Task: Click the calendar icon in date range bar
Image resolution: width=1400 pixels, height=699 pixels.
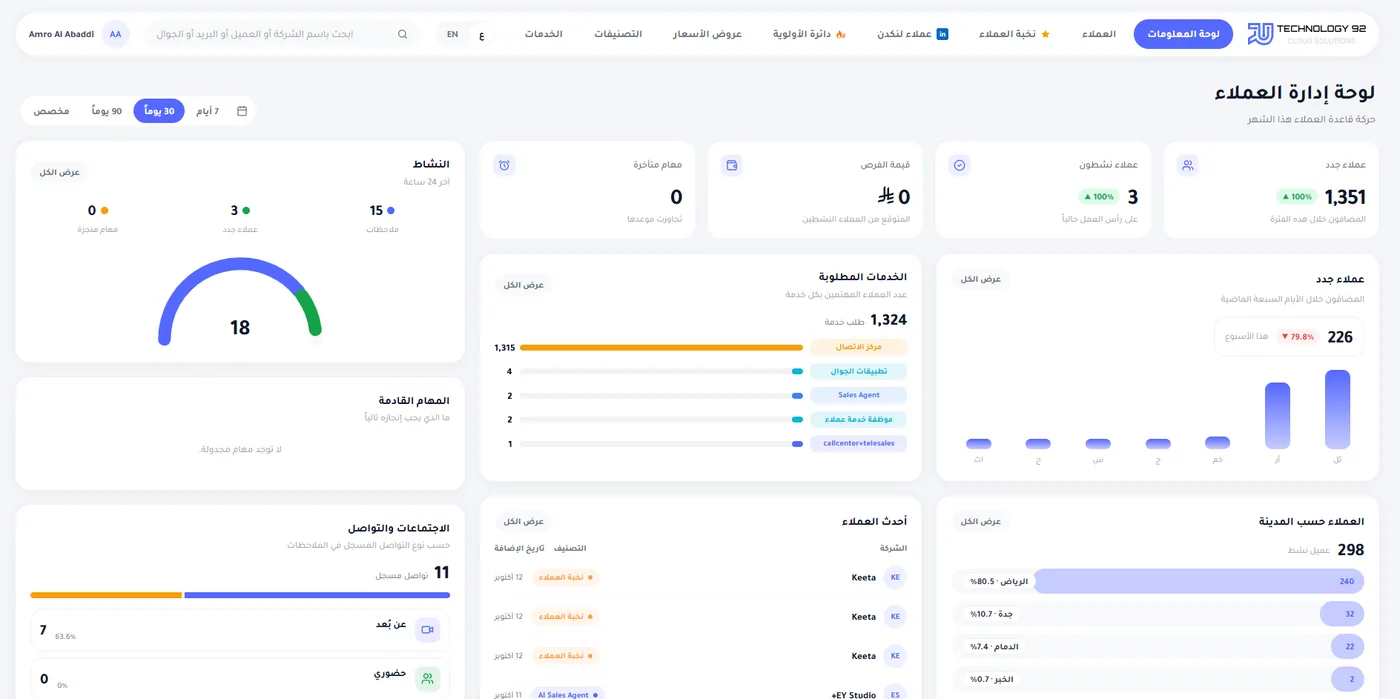Action: tap(242, 111)
